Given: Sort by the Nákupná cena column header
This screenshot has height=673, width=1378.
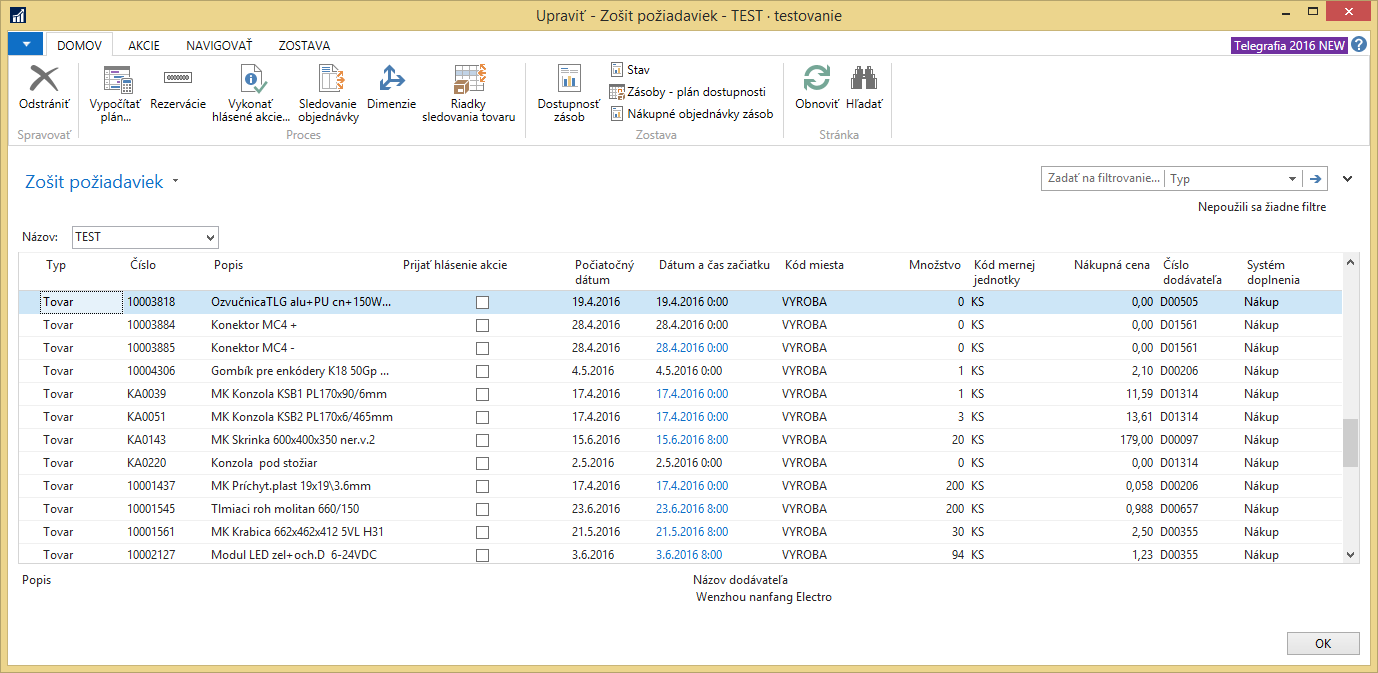Looking at the screenshot, I should point(1112,265).
